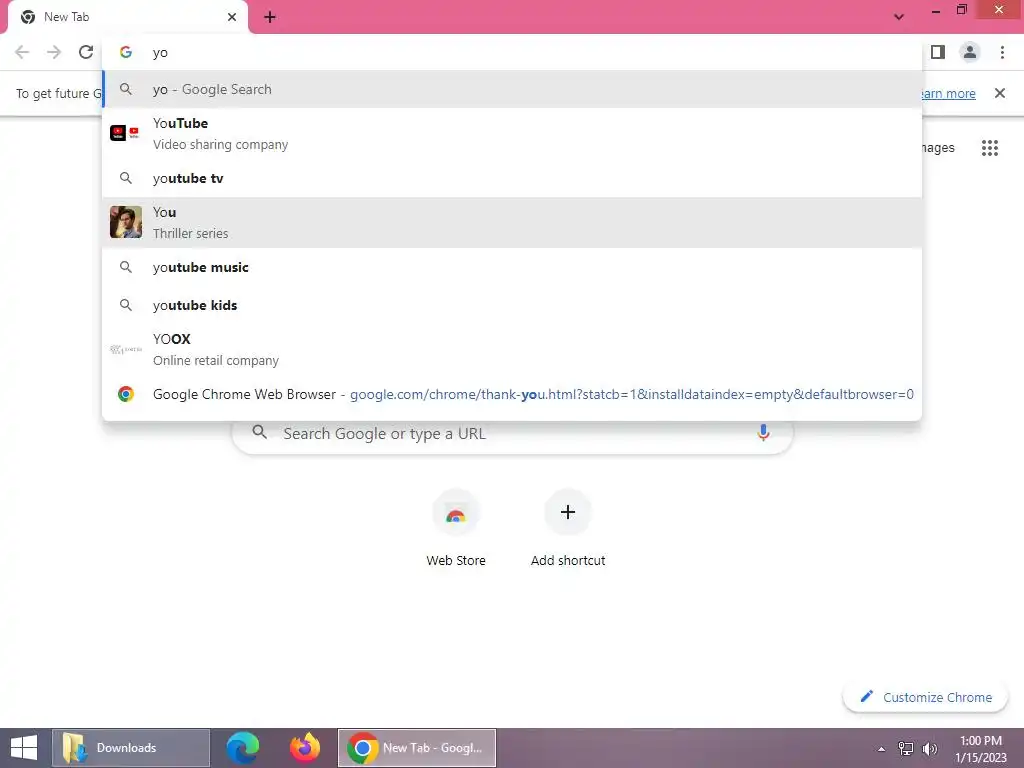Open a new tab with plus button
The image size is (1024, 768).
click(x=270, y=18)
